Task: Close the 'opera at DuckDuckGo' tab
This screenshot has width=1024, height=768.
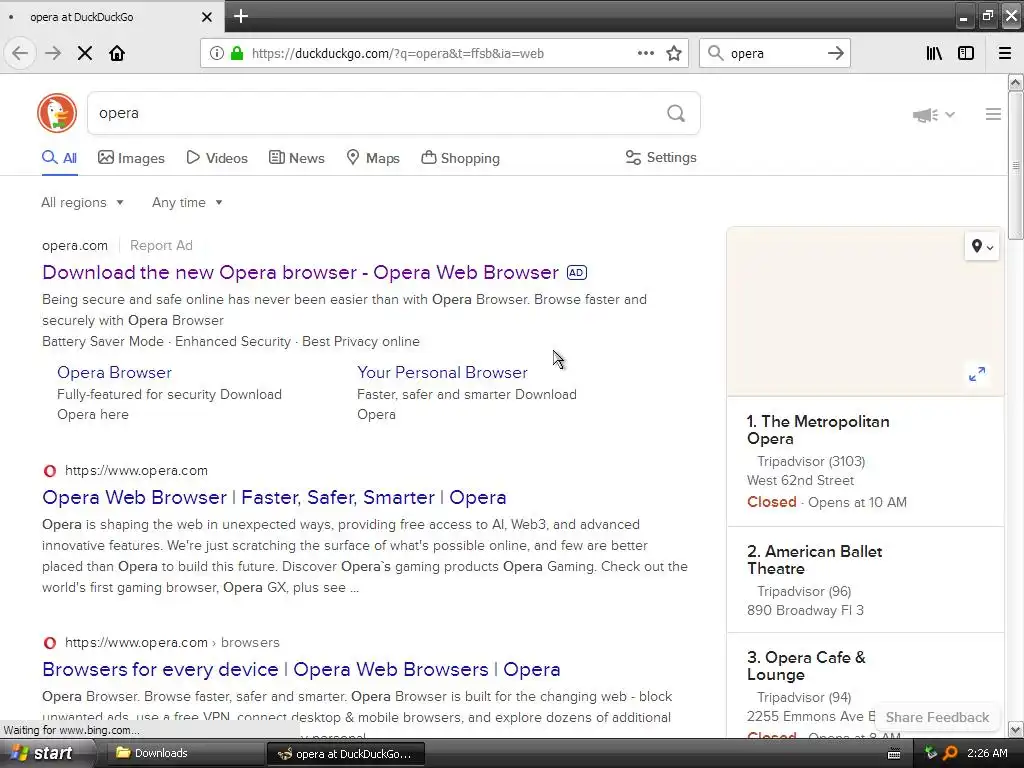Action: [206, 17]
